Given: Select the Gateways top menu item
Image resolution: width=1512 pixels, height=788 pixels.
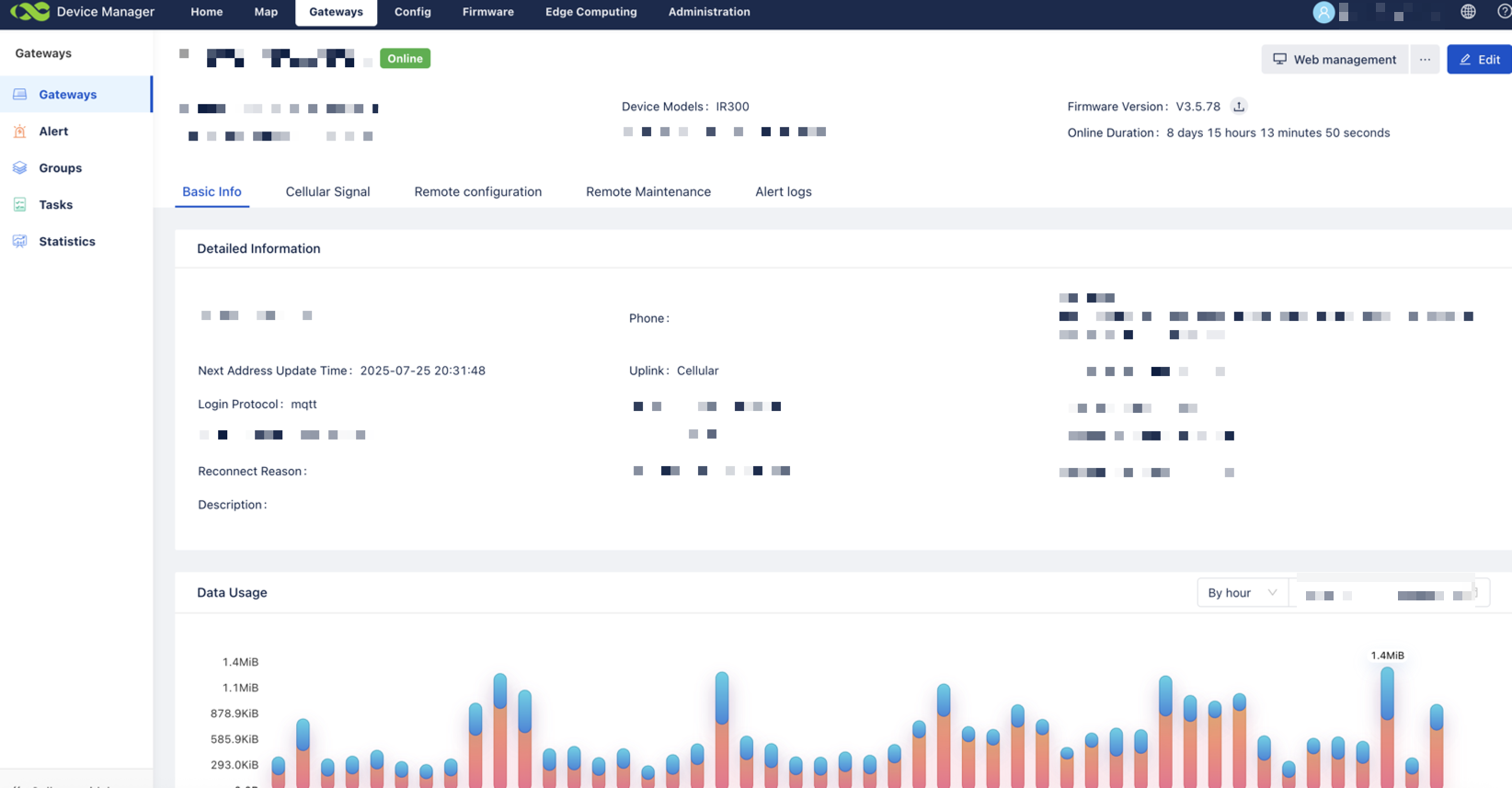Looking at the screenshot, I should pos(336,12).
